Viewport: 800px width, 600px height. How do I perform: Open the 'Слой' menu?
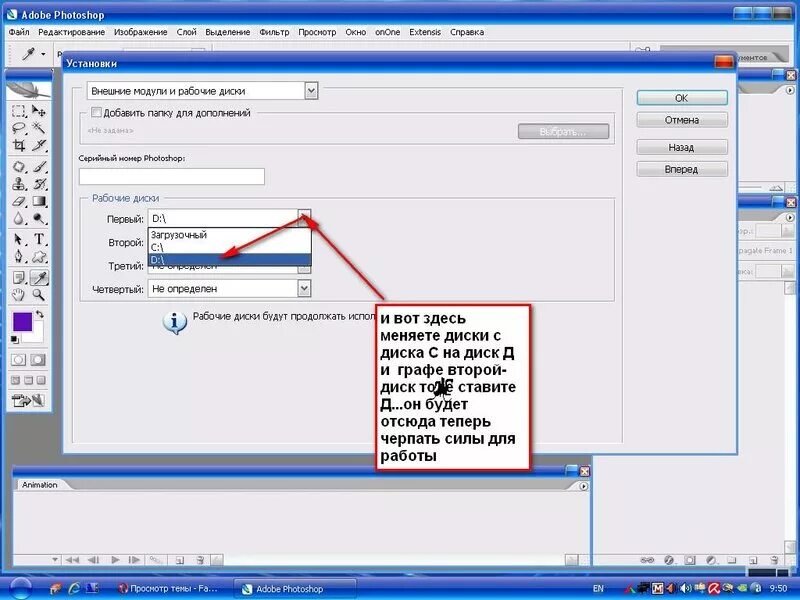click(x=187, y=32)
